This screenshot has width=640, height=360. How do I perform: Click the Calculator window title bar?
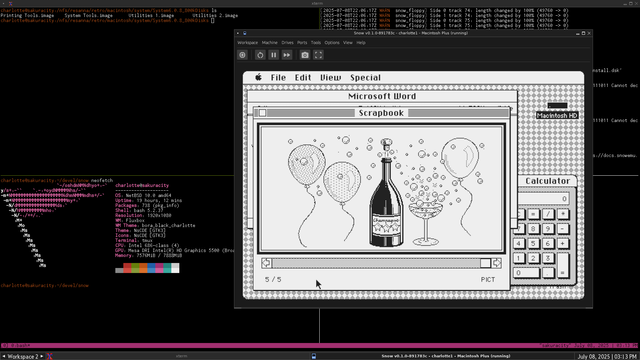point(547,181)
